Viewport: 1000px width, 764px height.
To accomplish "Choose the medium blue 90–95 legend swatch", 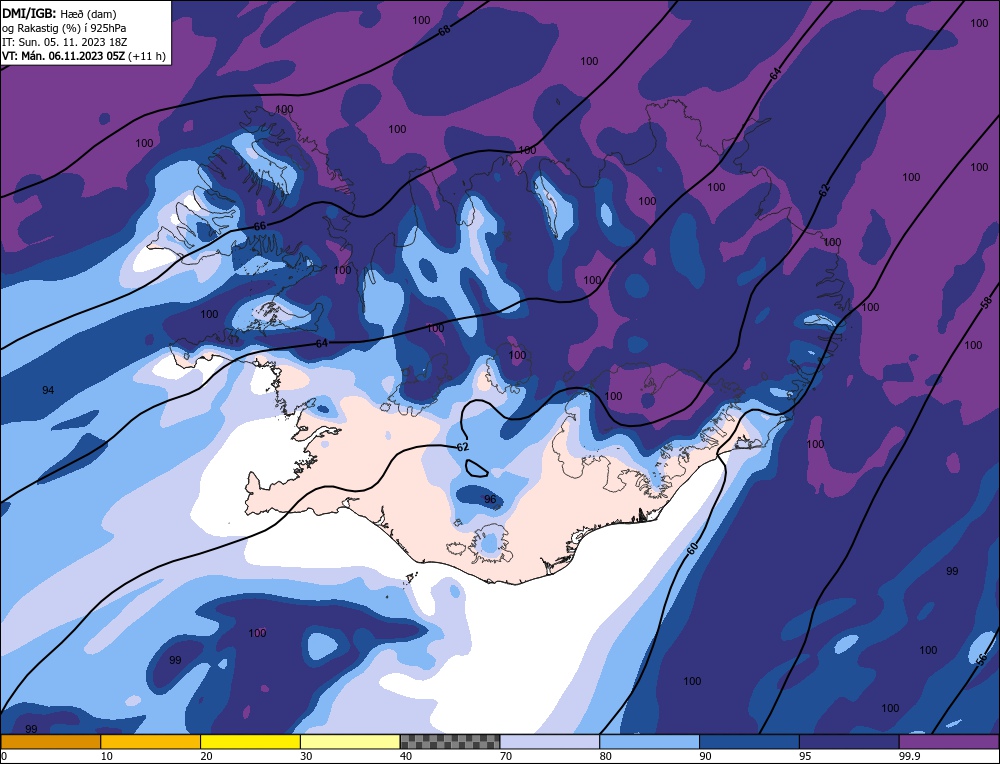I will (x=749, y=741).
